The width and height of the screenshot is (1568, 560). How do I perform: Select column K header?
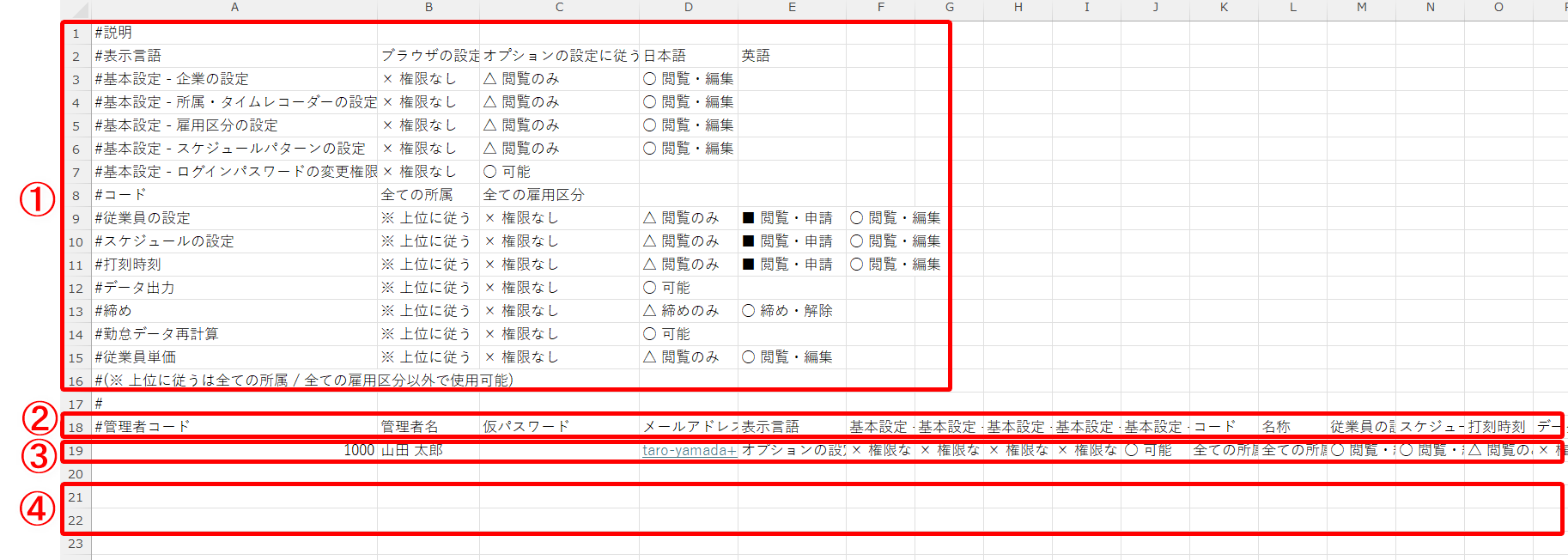pos(1224,8)
